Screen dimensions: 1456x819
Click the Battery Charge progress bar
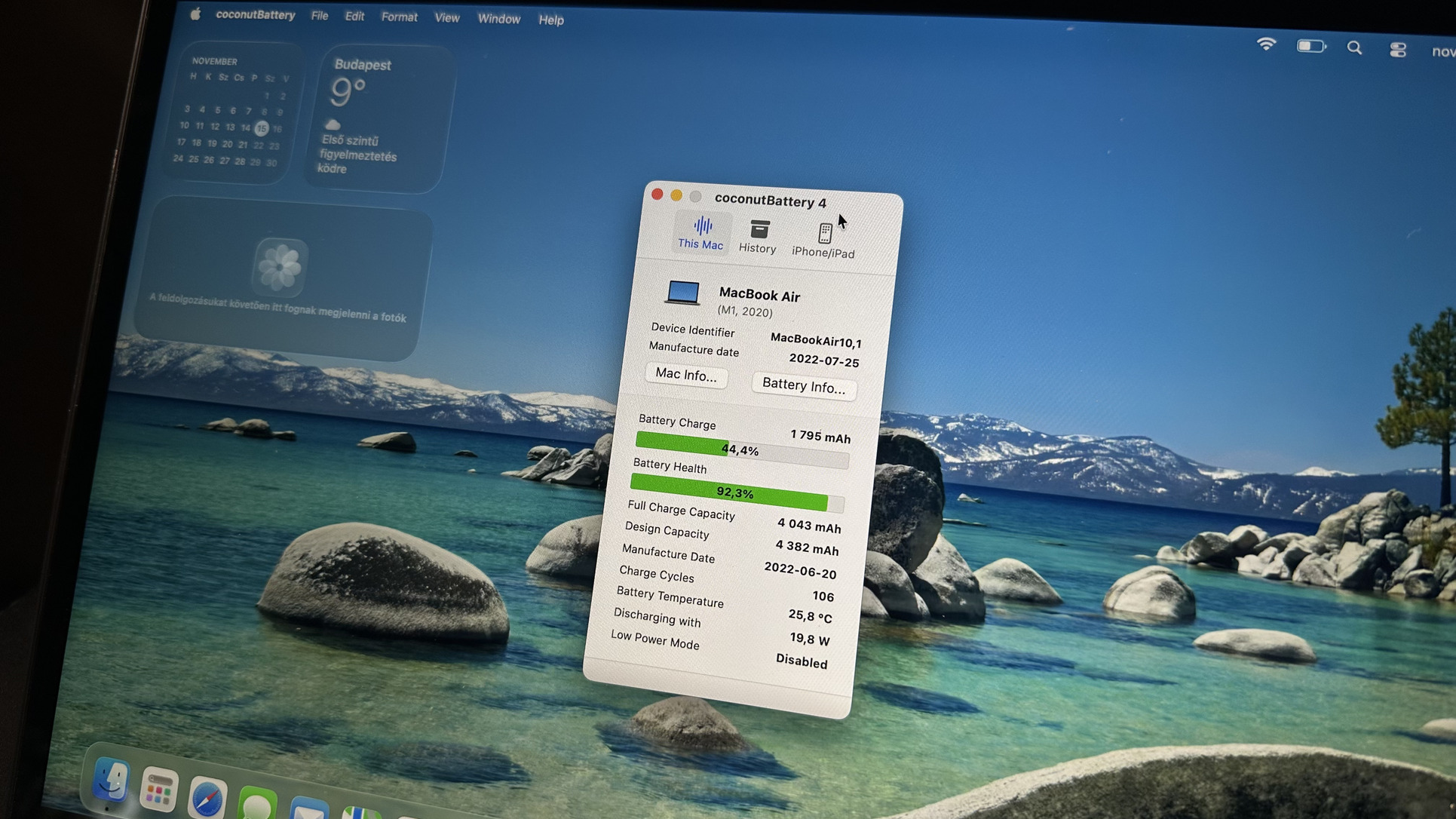[x=741, y=450]
